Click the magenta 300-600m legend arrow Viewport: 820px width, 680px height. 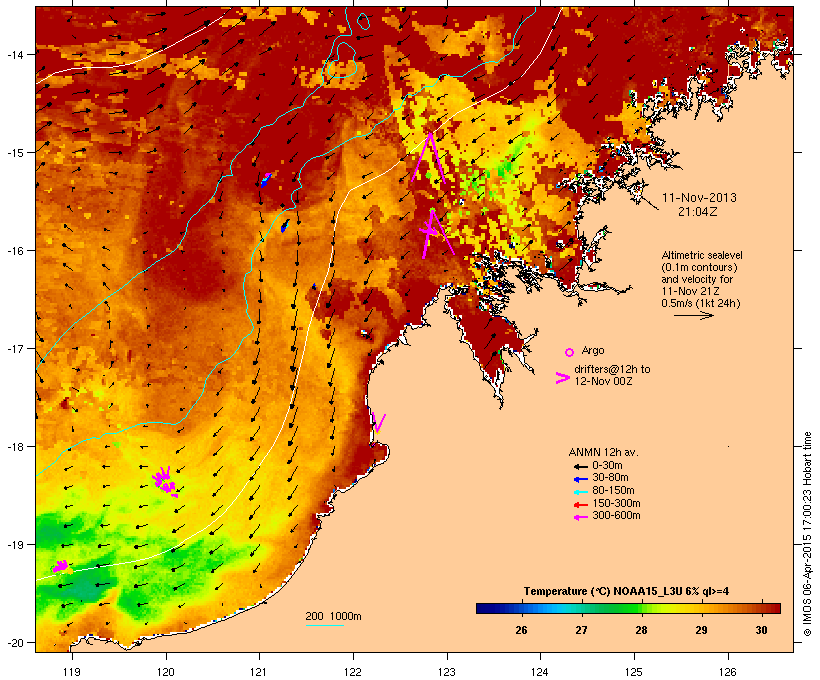[x=580, y=517]
